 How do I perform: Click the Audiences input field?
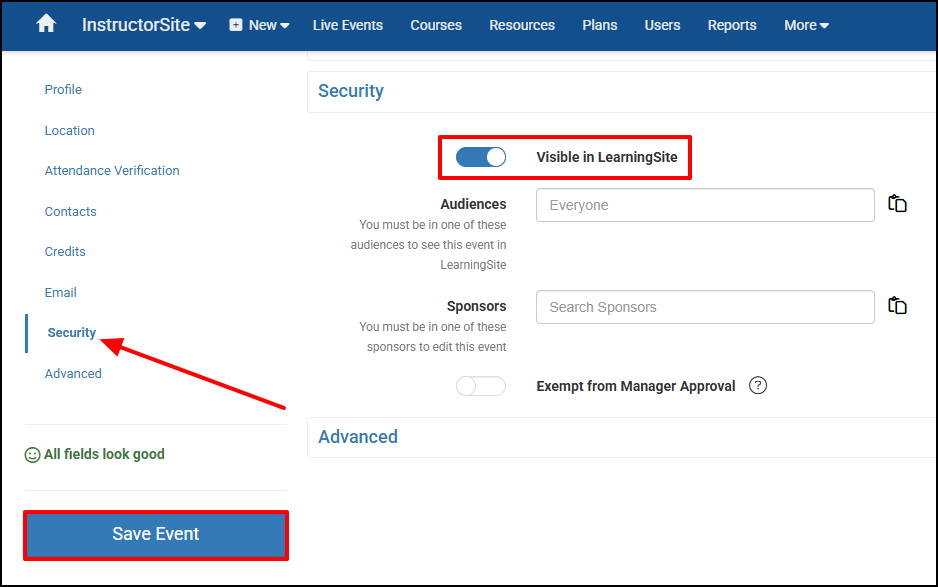click(x=705, y=205)
